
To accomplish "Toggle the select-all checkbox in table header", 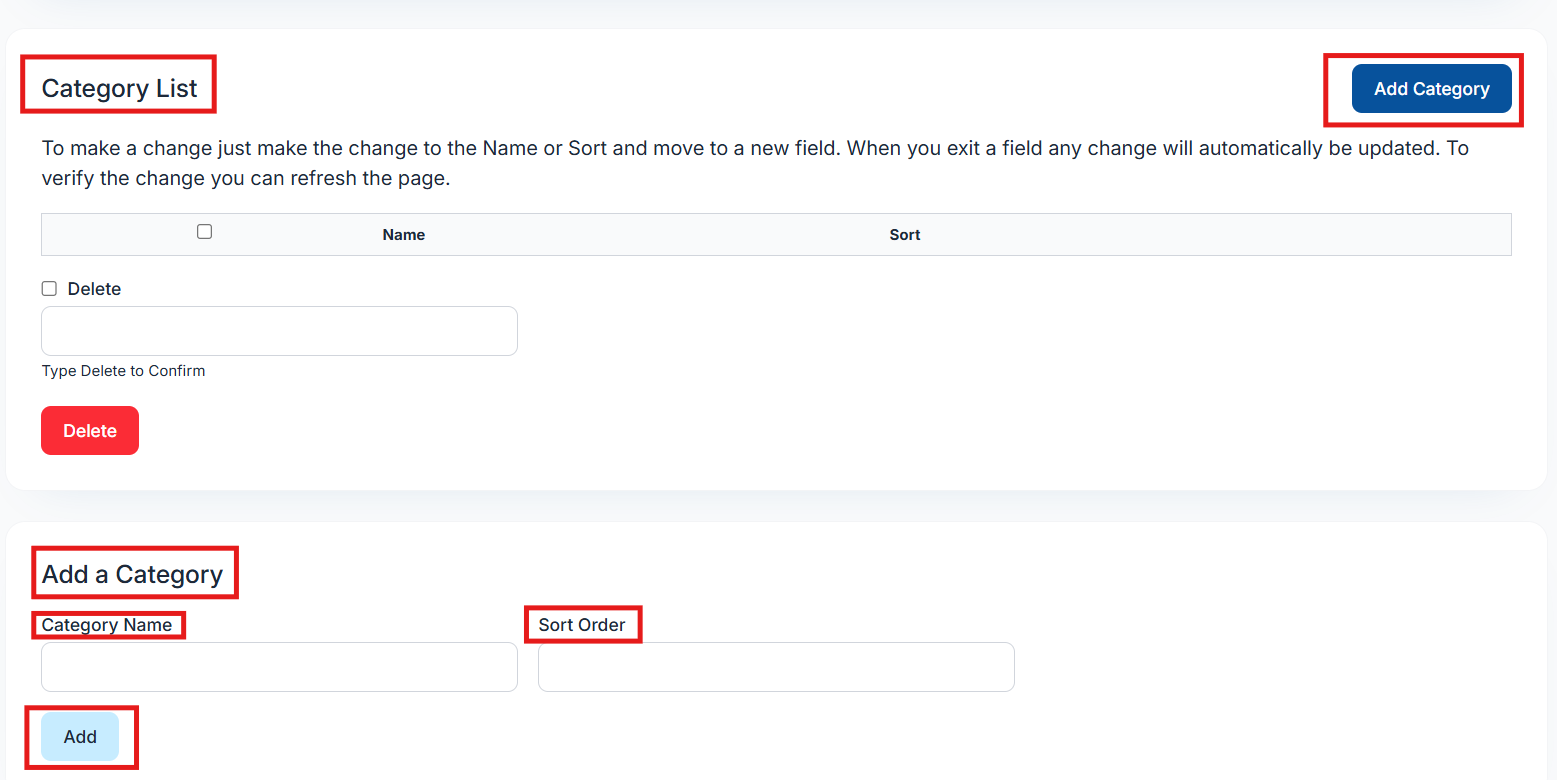I will (x=204, y=232).
